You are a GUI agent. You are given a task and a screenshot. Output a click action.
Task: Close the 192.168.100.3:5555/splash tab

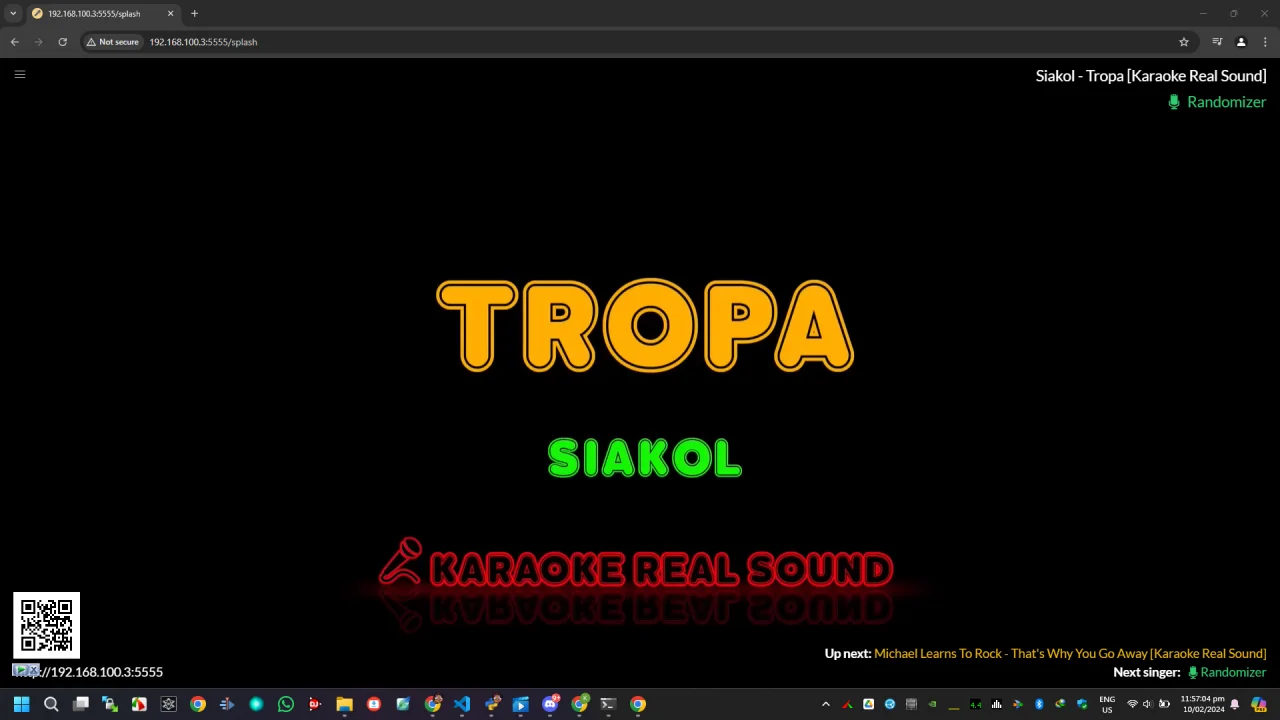(170, 14)
